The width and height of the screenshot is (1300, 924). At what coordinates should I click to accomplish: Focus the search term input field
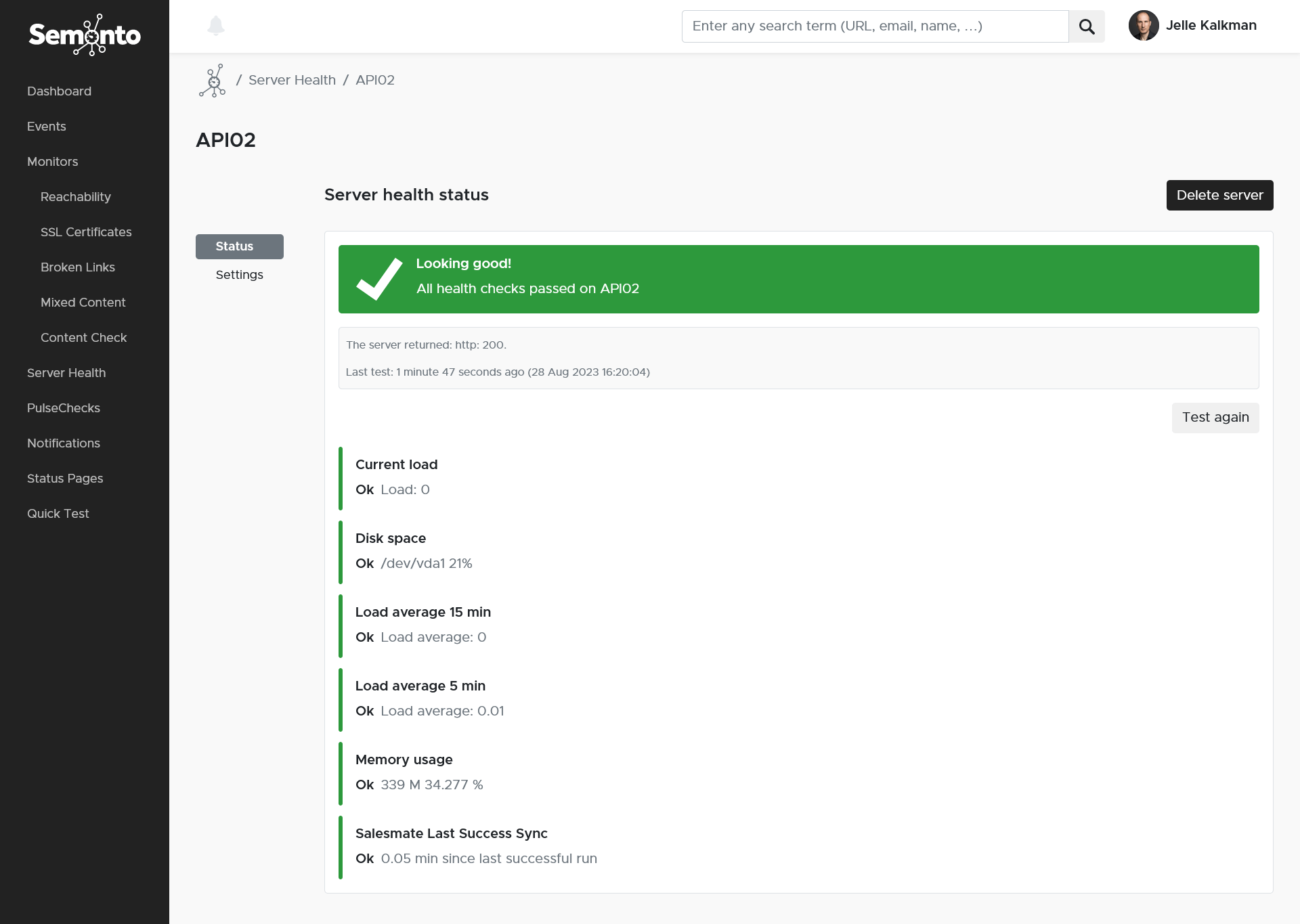tap(875, 26)
